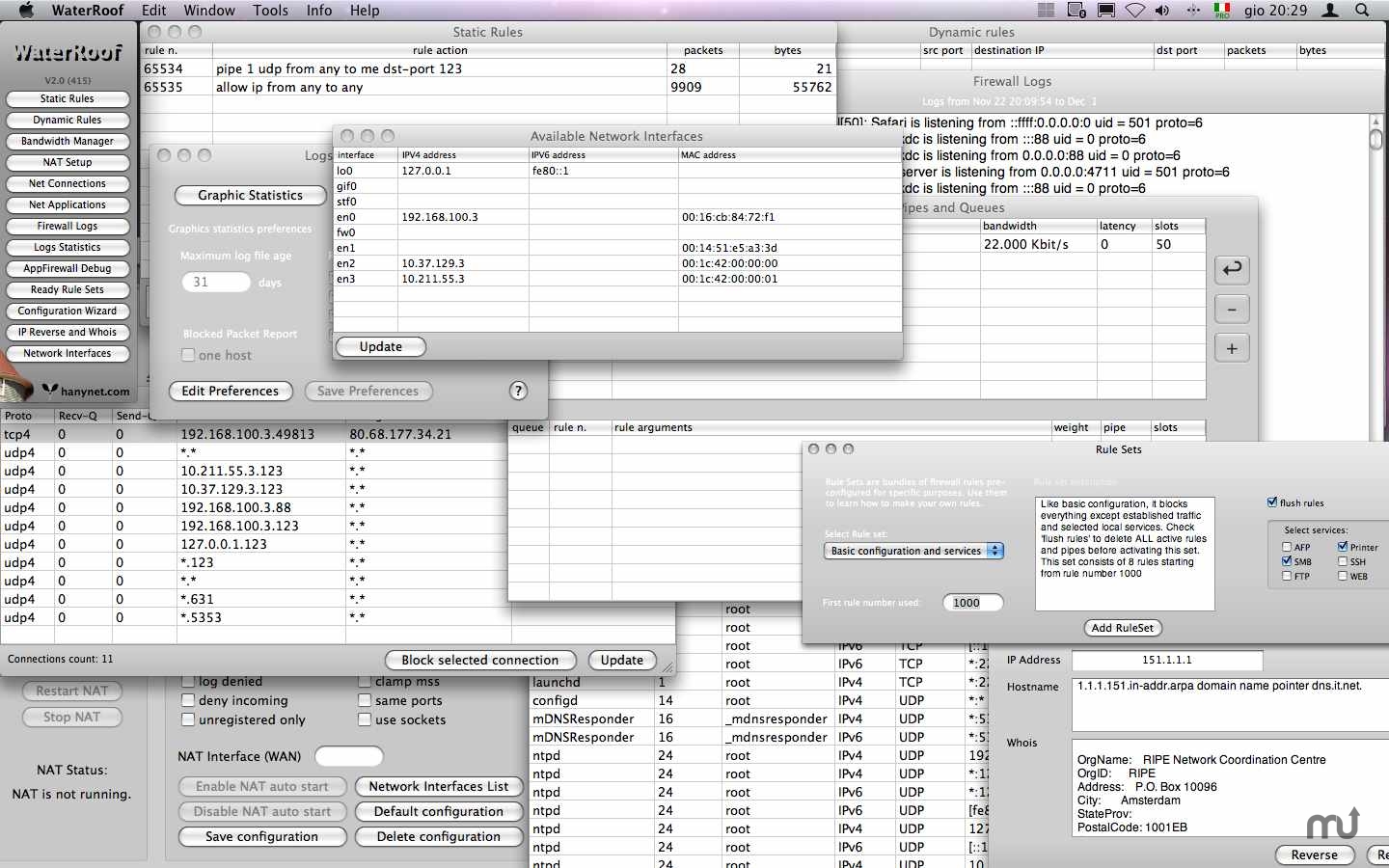
Task: Uncheck the SMB service checkbox
Action: pyautogui.click(x=1287, y=561)
